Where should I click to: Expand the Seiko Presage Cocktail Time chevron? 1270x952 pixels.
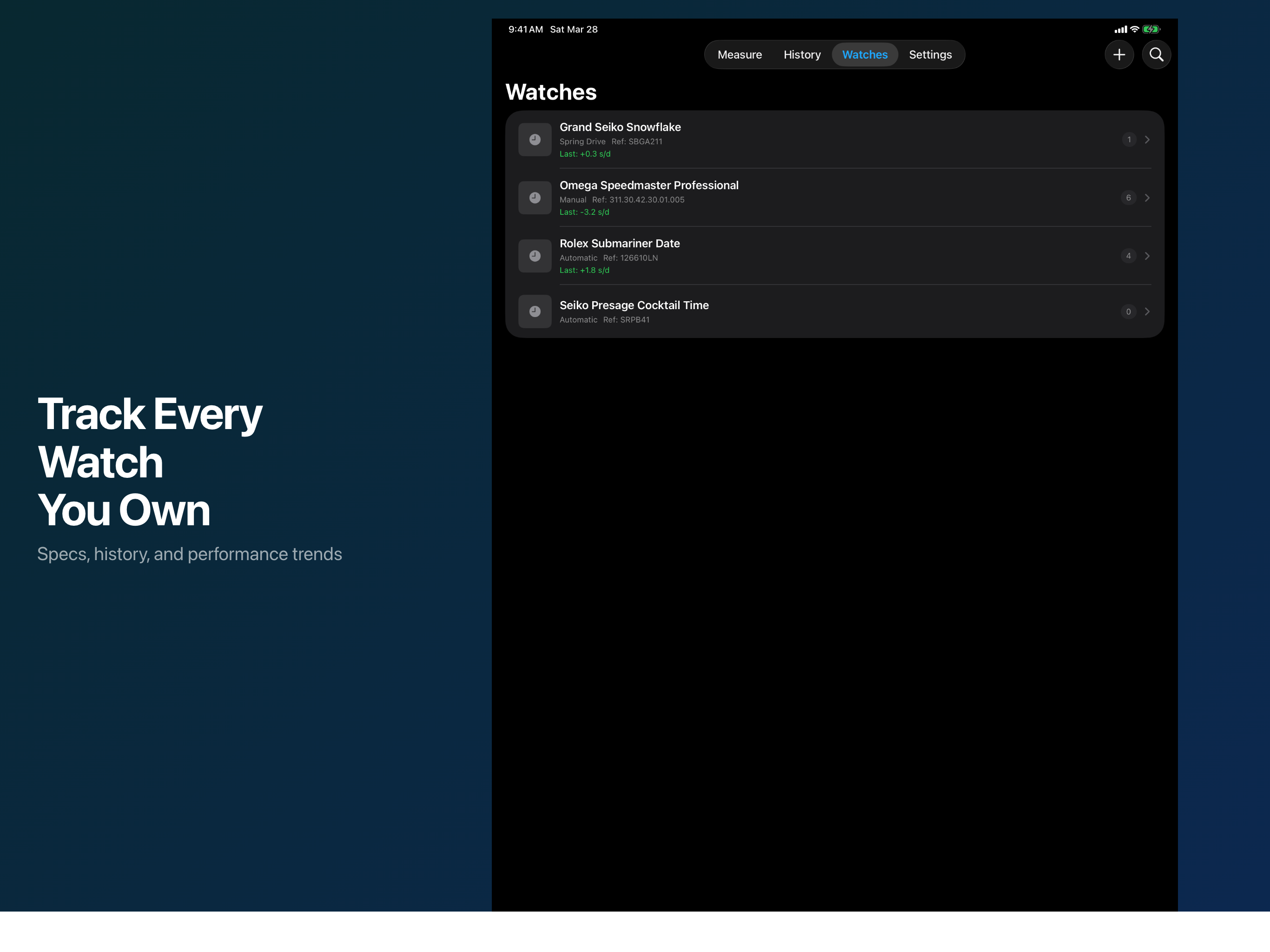tap(1146, 311)
